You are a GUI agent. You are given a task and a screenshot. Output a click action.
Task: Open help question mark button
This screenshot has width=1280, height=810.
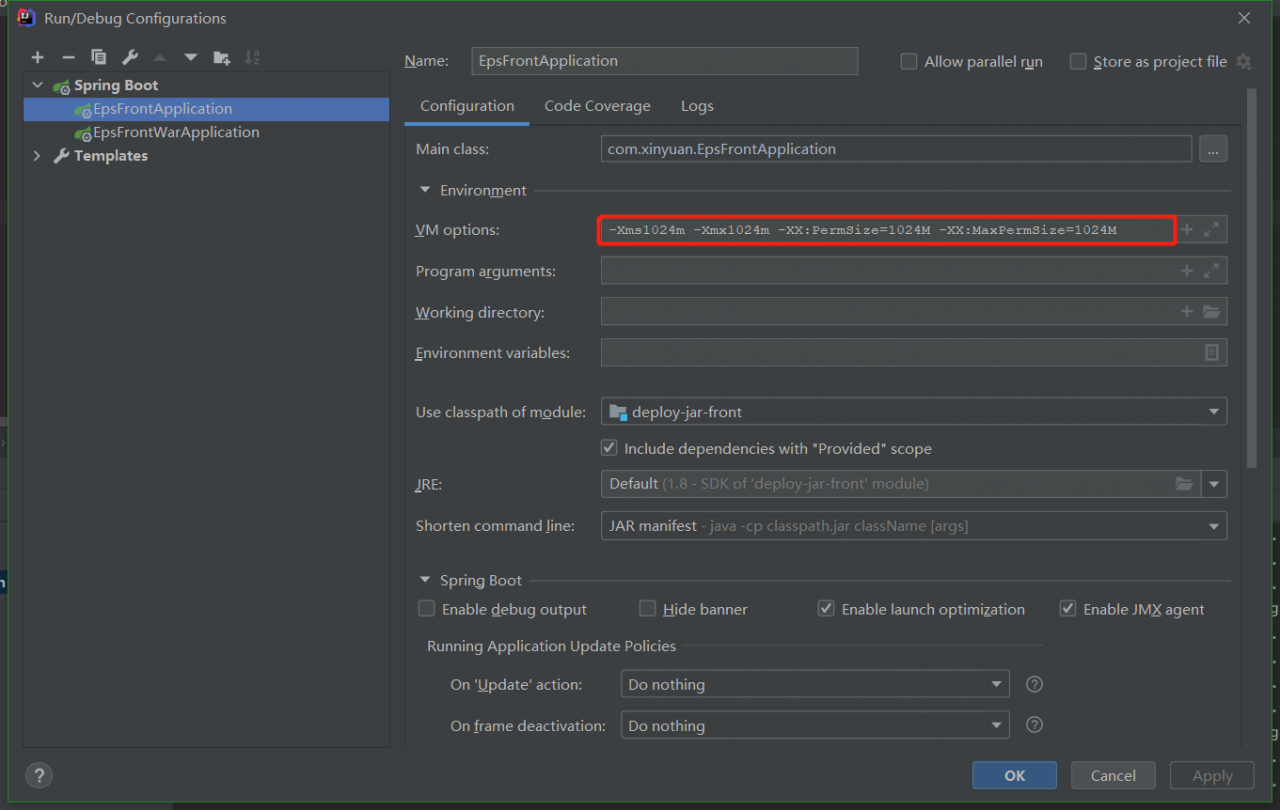tap(39, 775)
